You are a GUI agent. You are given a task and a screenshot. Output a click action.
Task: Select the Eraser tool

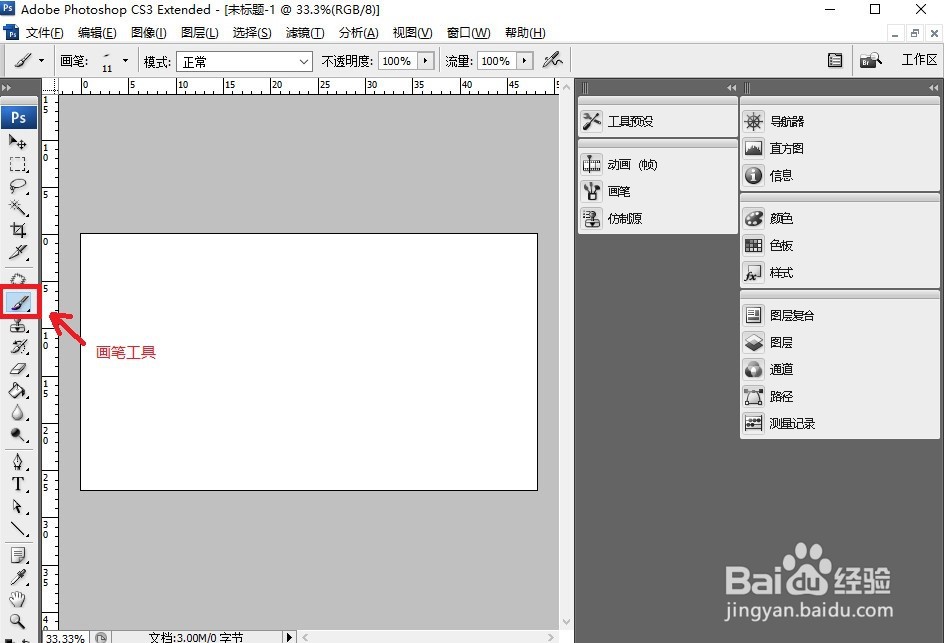(17, 368)
